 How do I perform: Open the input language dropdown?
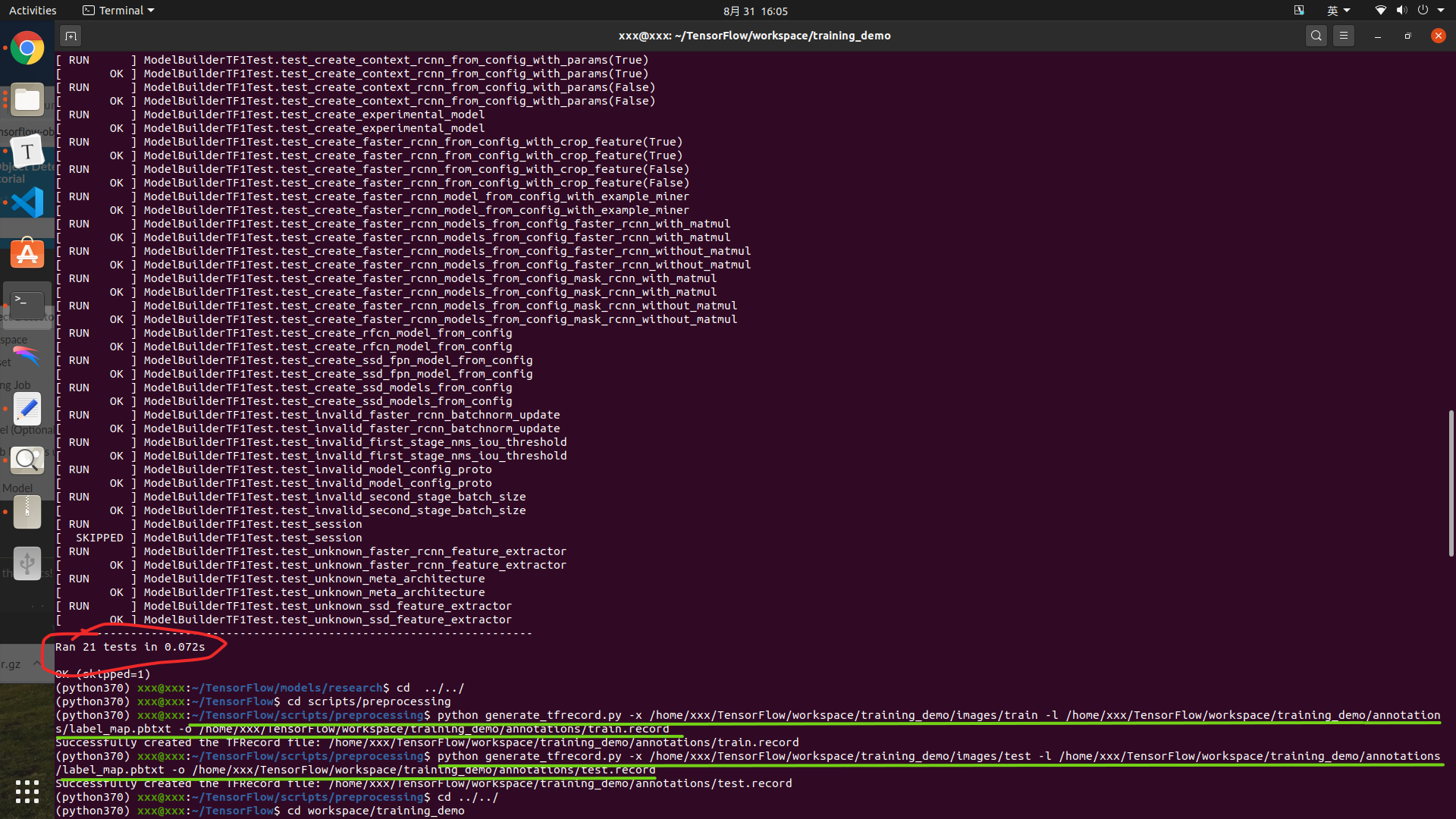pos(1338,11)
